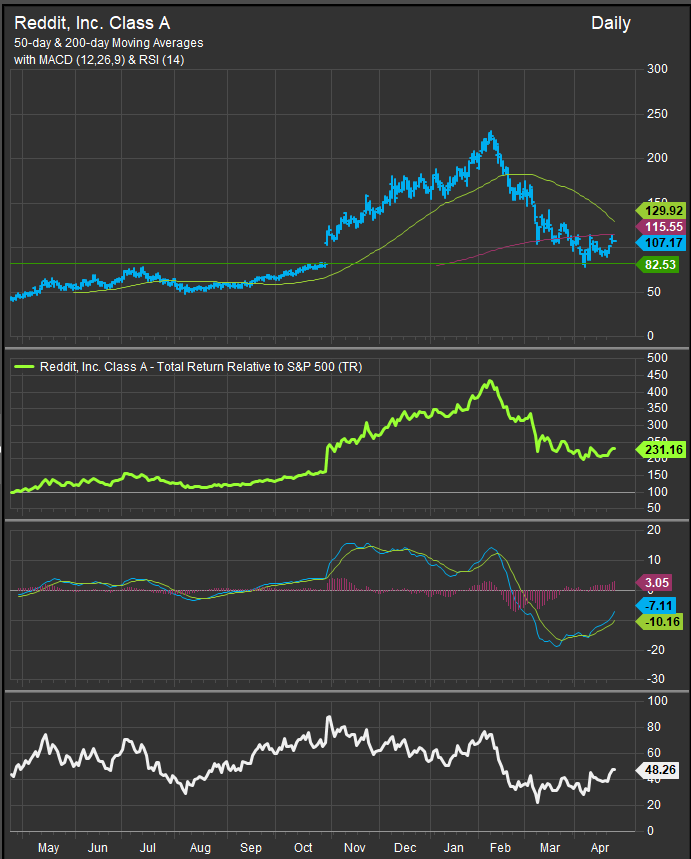
Task: Click the Sep label on the time axis
Action: point(250,847)
